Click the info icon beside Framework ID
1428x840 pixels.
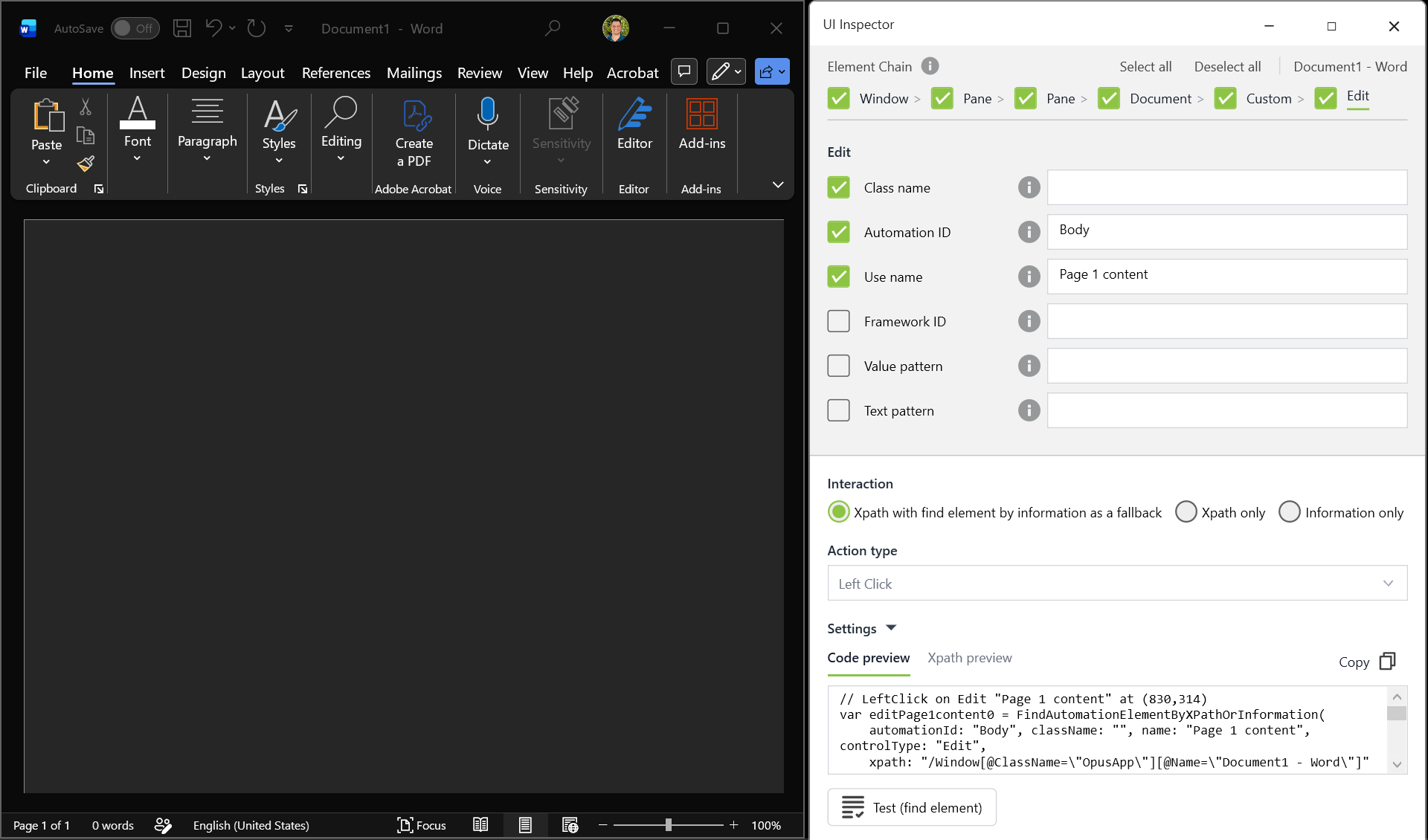pos(1029,321)
